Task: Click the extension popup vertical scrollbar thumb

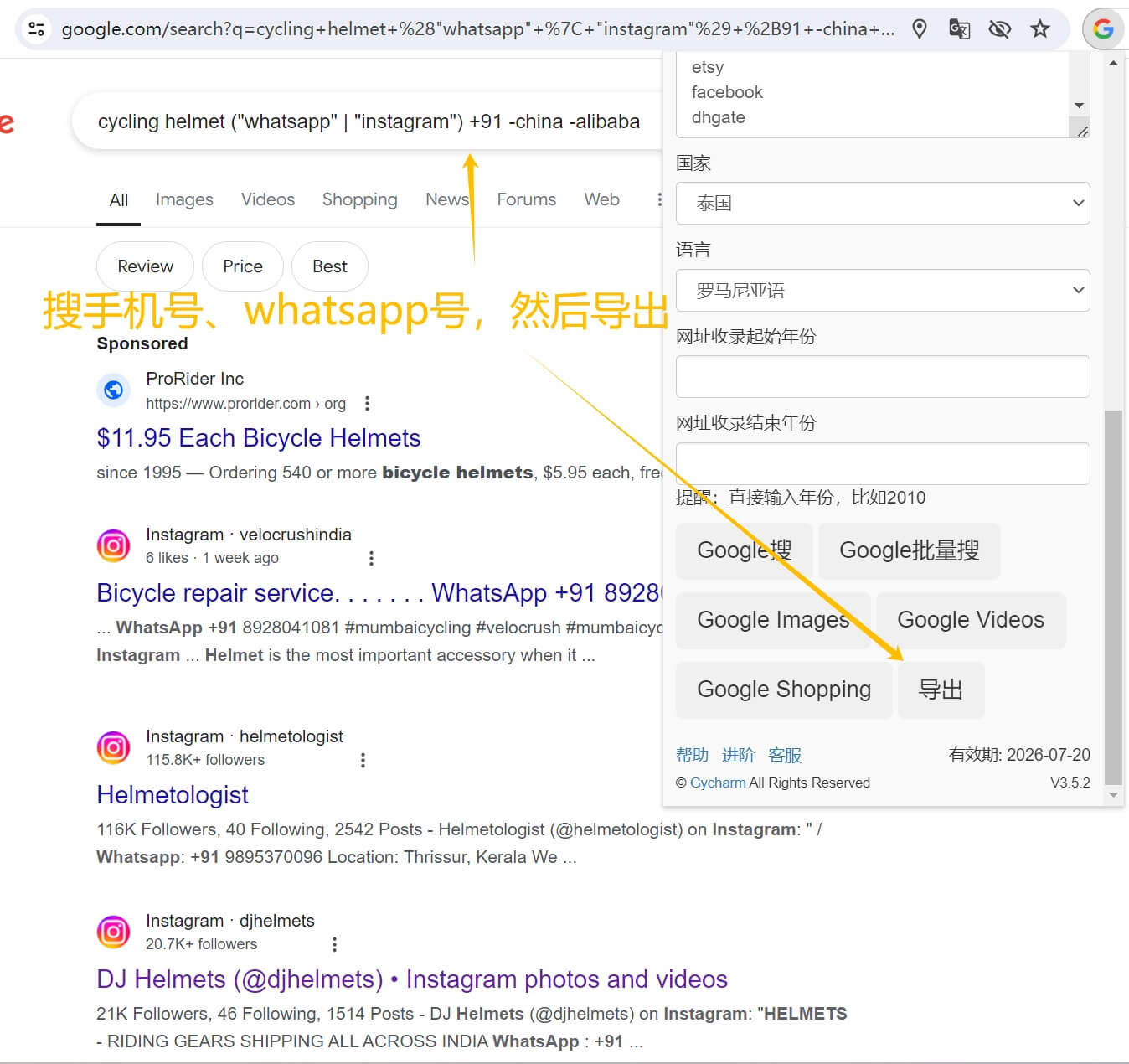Action: [x=1113, y=597]
